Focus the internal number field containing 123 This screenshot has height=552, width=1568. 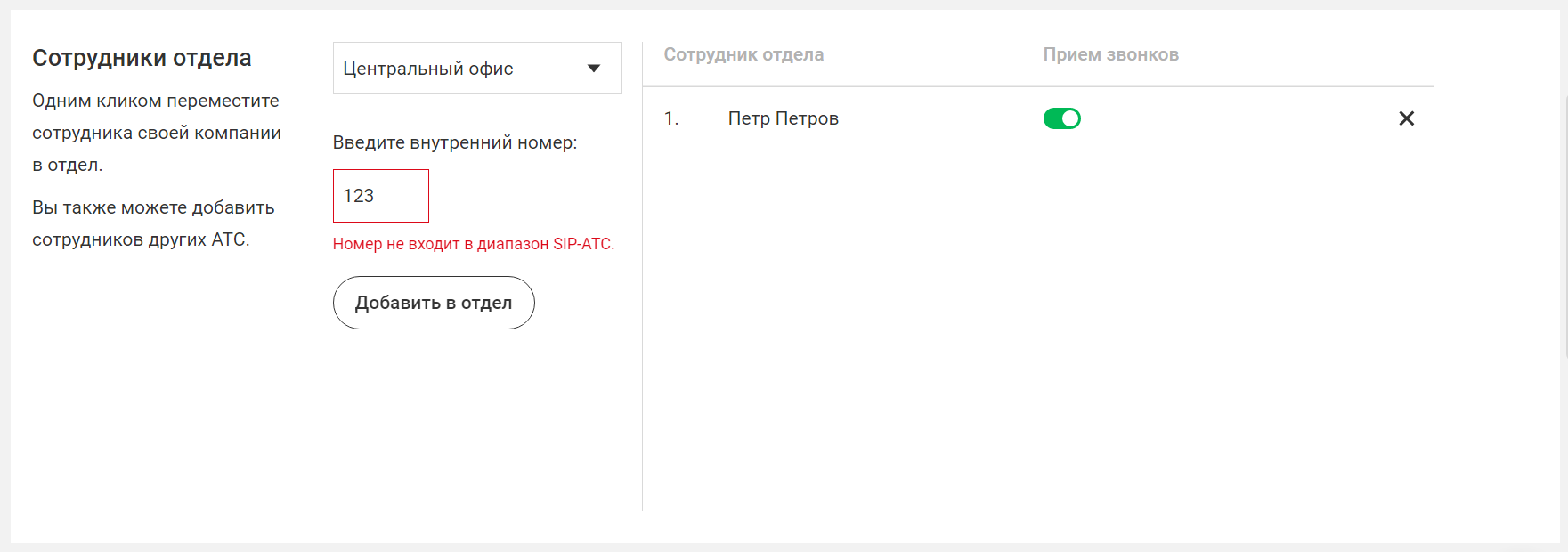pos(381,196)
